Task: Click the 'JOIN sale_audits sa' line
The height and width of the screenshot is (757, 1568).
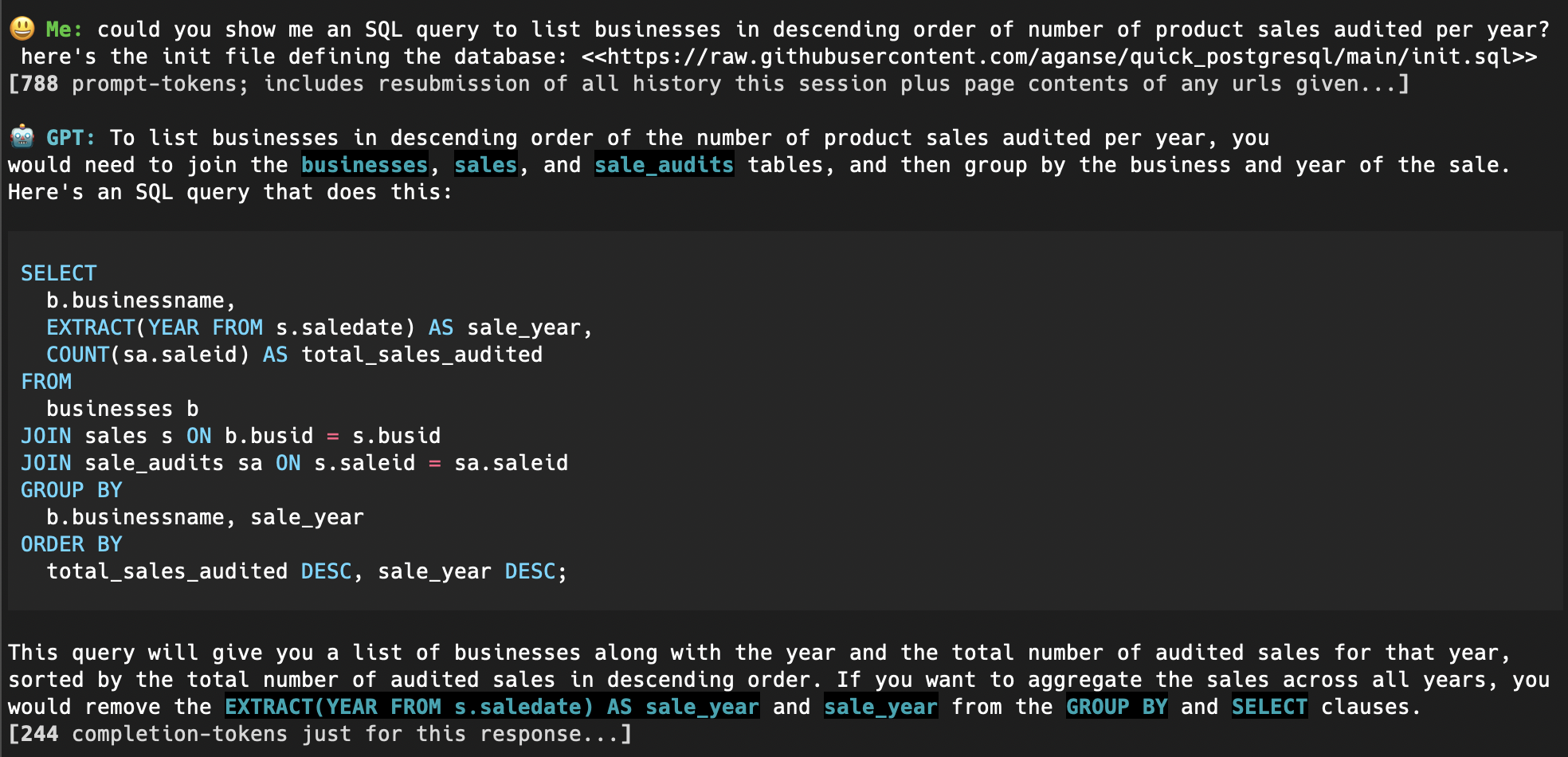Action: click(295, 463)
